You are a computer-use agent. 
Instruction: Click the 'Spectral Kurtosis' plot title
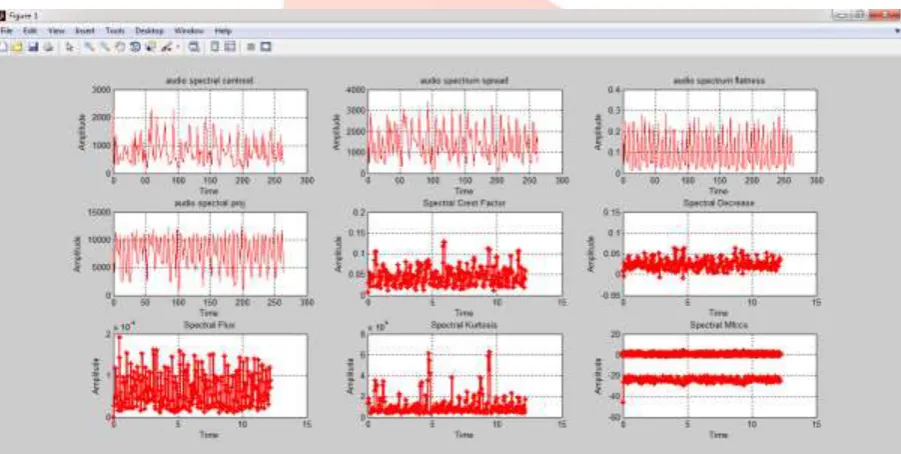coord(464,325)
